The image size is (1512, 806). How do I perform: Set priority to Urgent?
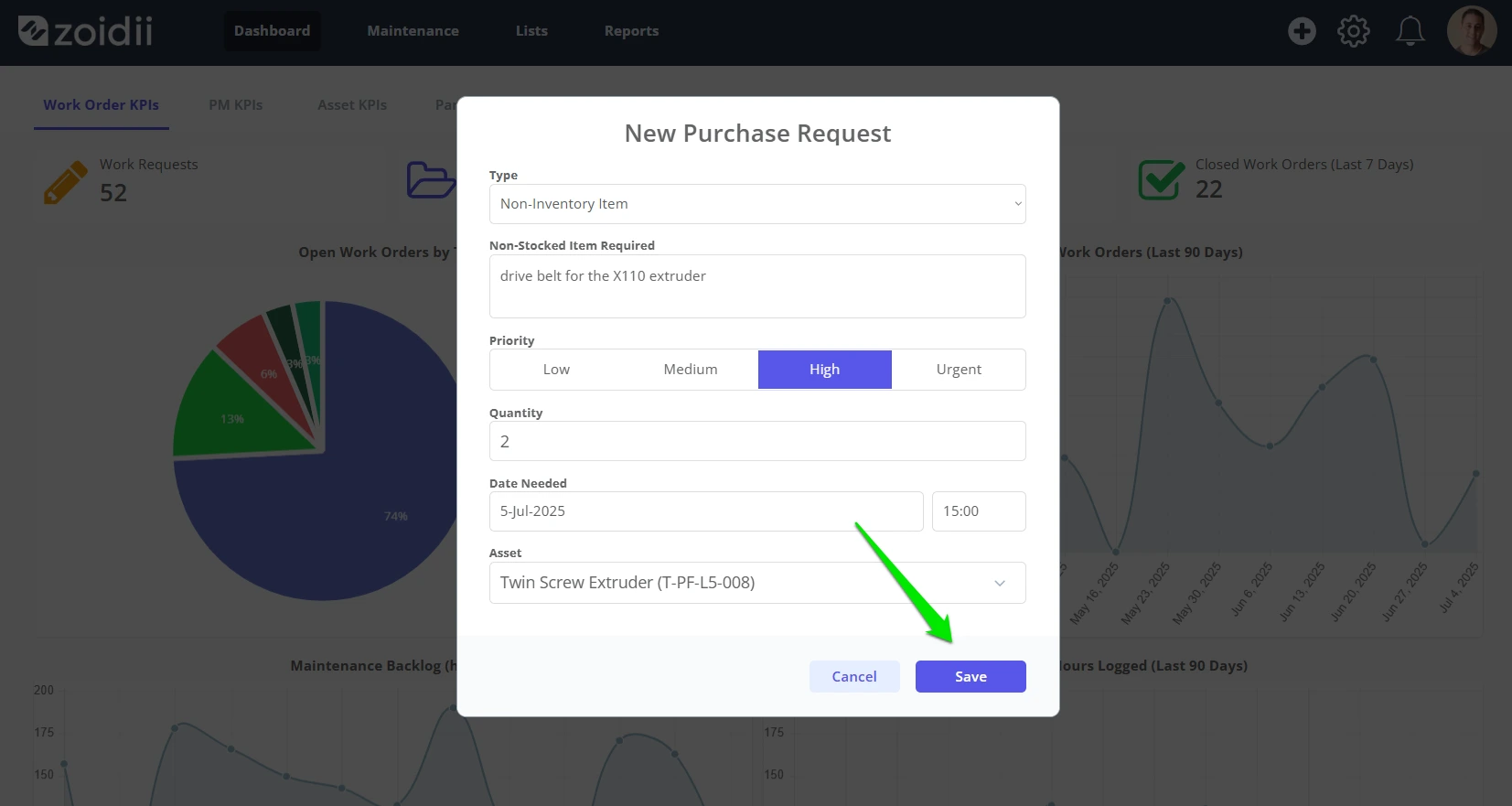point(959,370)
